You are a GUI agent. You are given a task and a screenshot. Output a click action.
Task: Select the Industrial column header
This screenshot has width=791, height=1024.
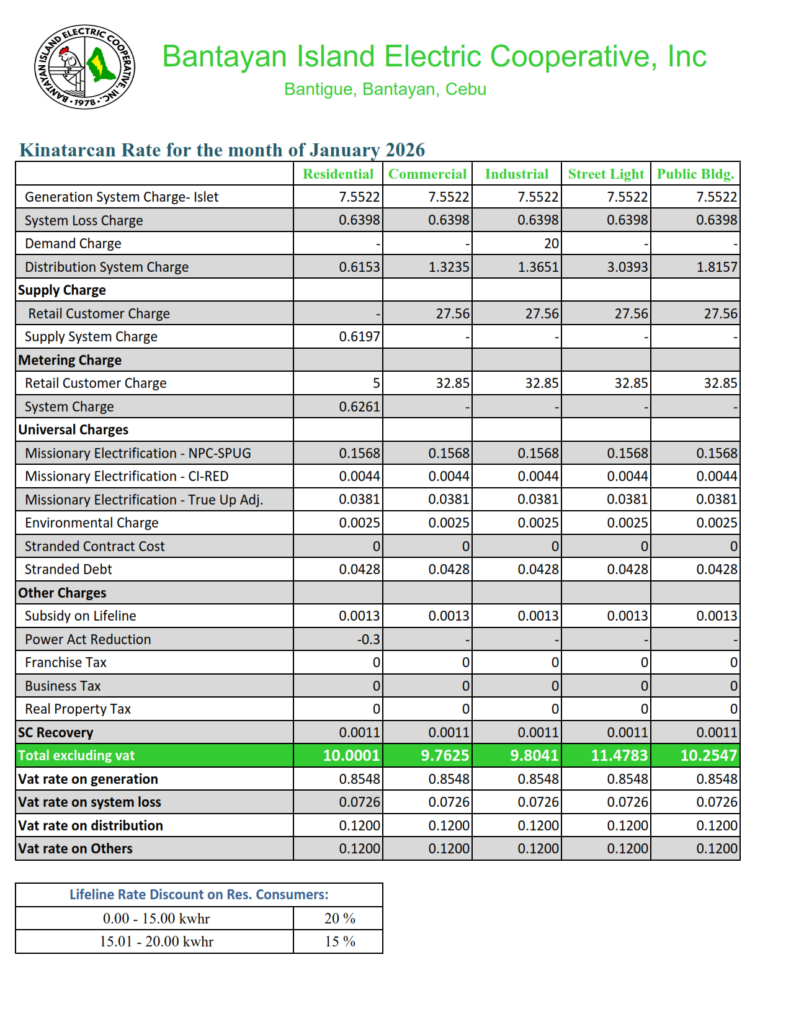pyautogui.click(x=516, y=174)
